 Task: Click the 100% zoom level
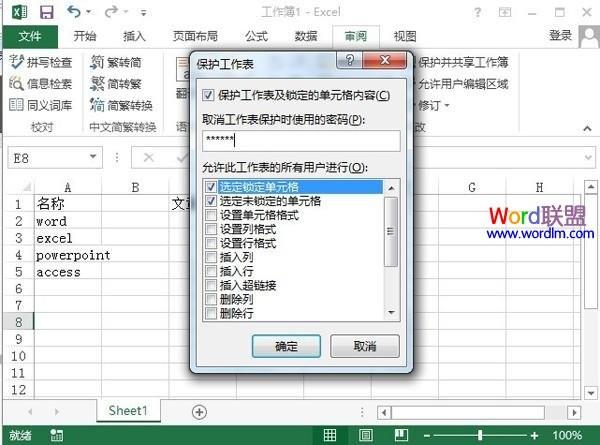(567, 435)
